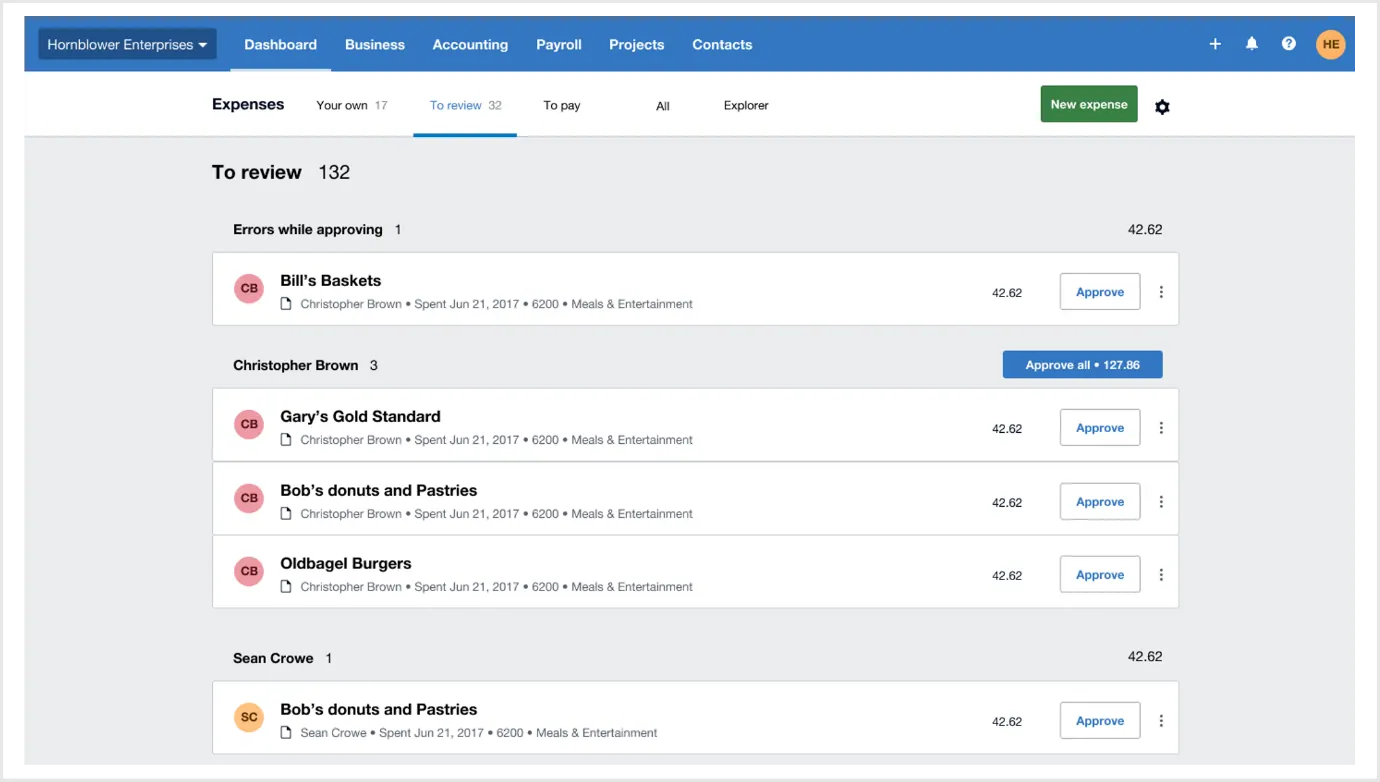Open the Accounting menu

pyautogui.click(x=470, y=44)
